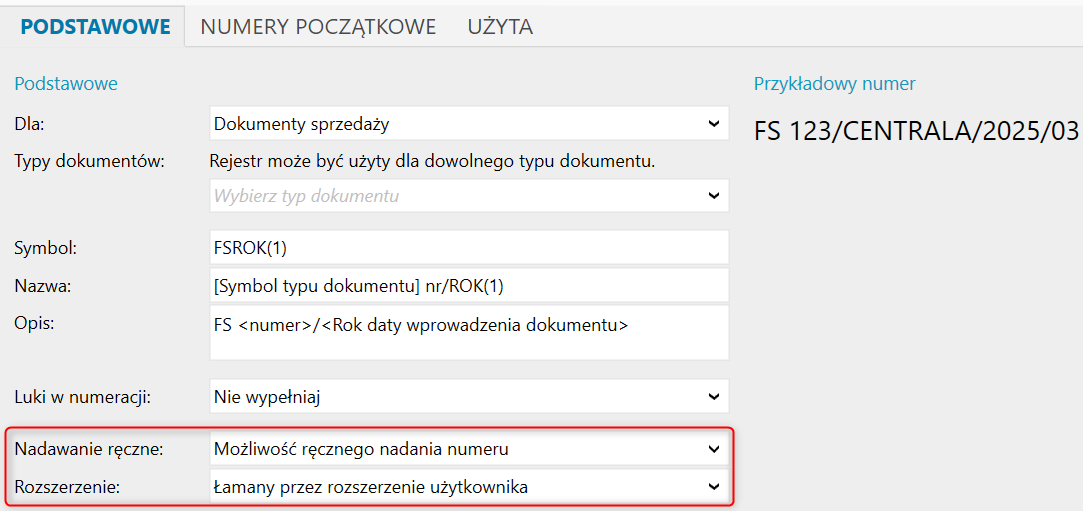Click the 'Opis:' field label

36,323
